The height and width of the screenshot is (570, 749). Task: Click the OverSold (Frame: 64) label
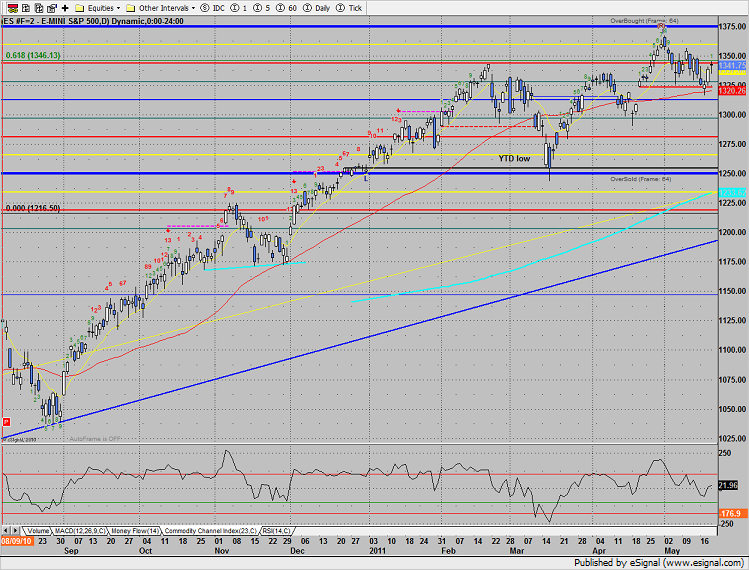point(641,179)
